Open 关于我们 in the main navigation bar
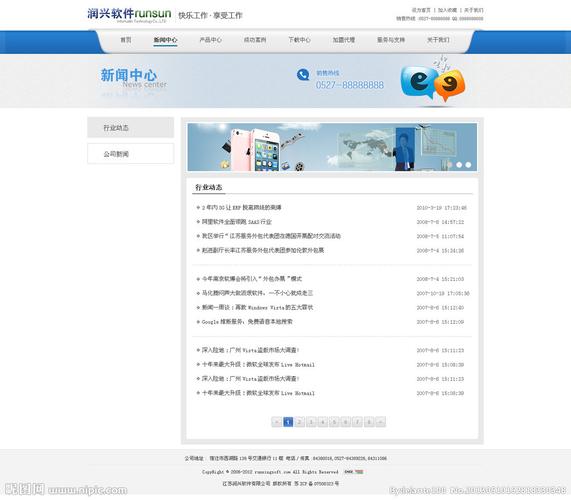Image resolution: width=571 pixels, height=500 pixels. [x=438, y=40]
